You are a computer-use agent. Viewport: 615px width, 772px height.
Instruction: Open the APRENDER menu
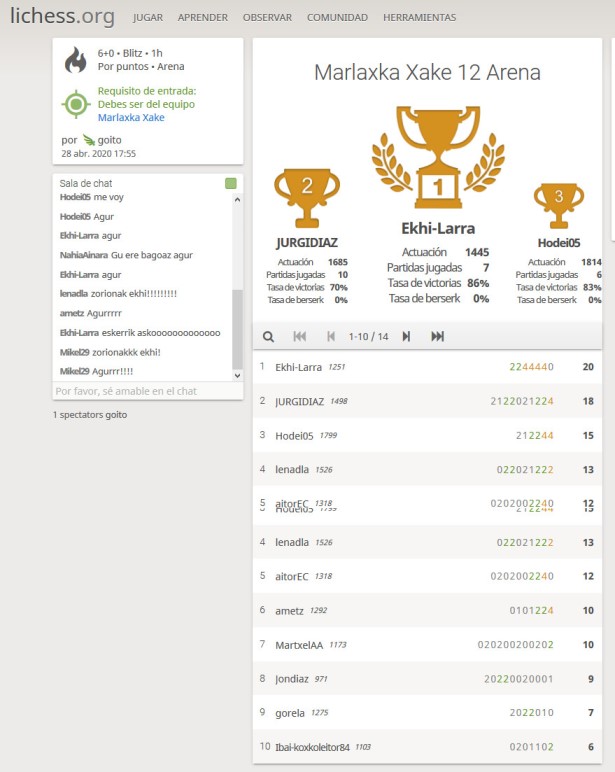[202, 18]
